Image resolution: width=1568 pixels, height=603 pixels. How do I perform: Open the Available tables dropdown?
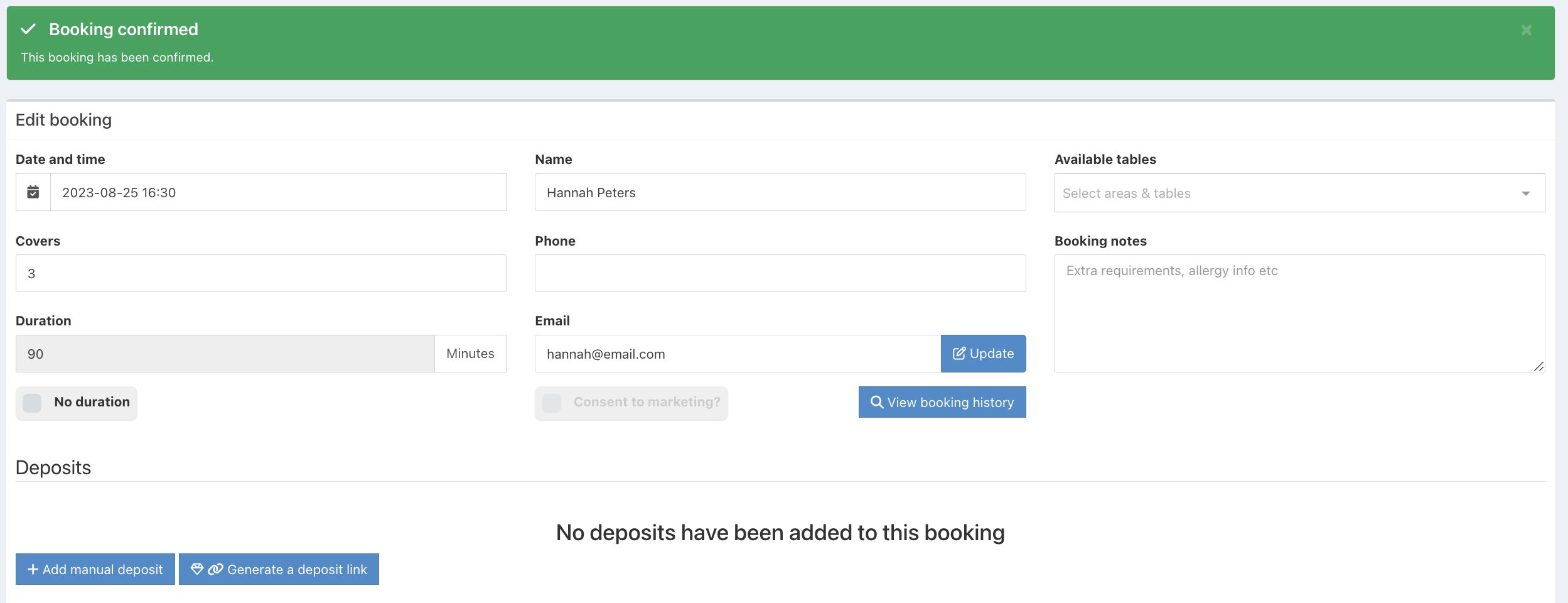(1287, 193)
